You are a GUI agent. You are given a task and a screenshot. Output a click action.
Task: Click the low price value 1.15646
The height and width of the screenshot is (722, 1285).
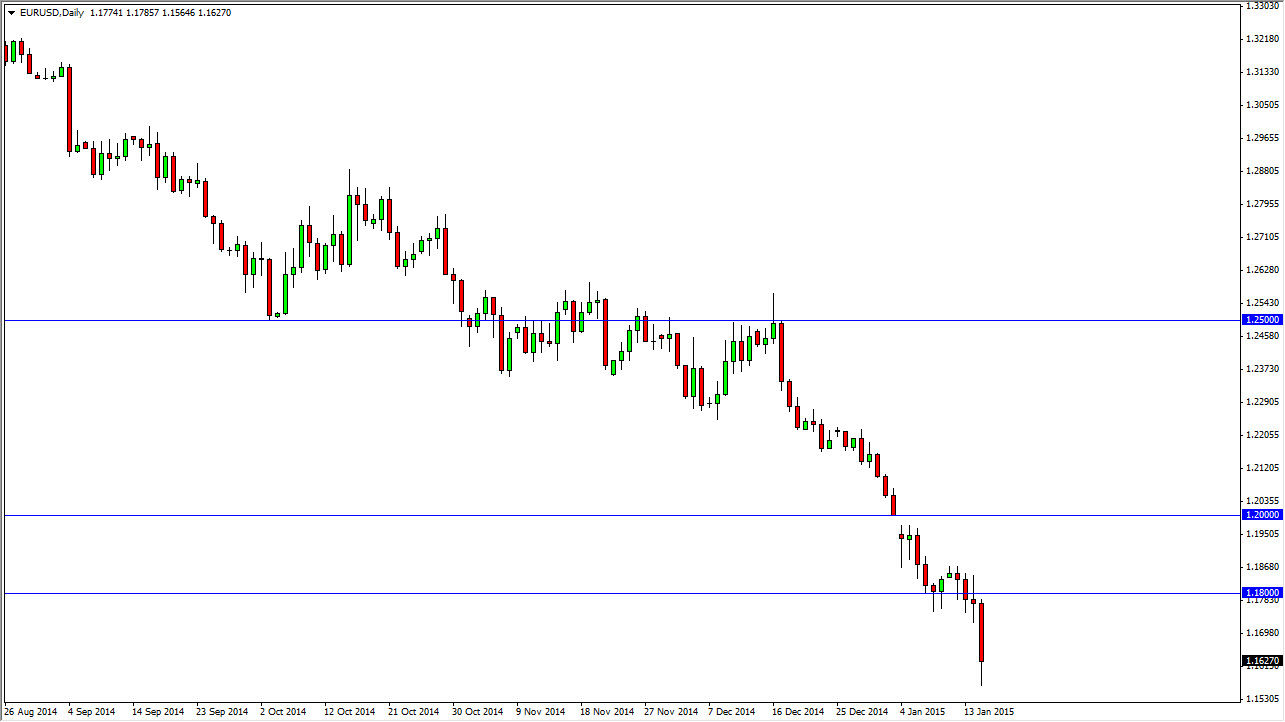pos(179,13)
